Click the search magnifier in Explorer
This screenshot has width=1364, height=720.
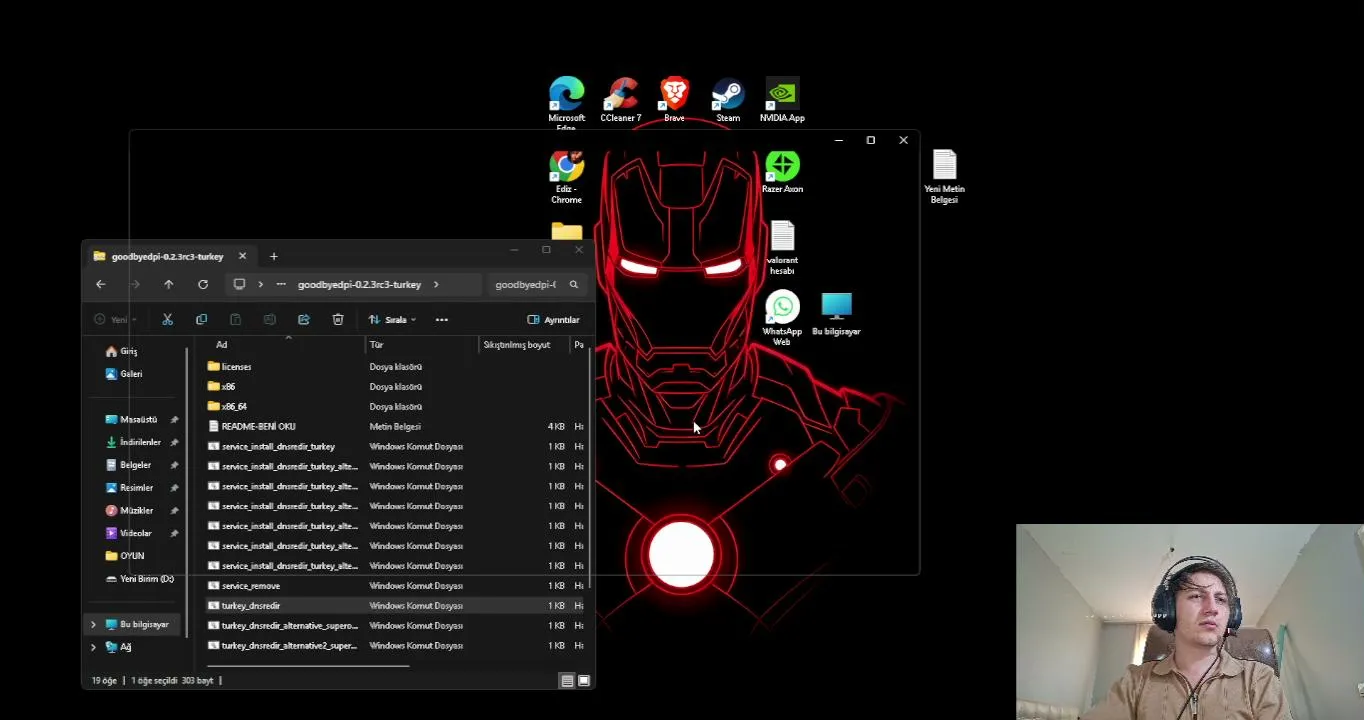pos(574,284)
